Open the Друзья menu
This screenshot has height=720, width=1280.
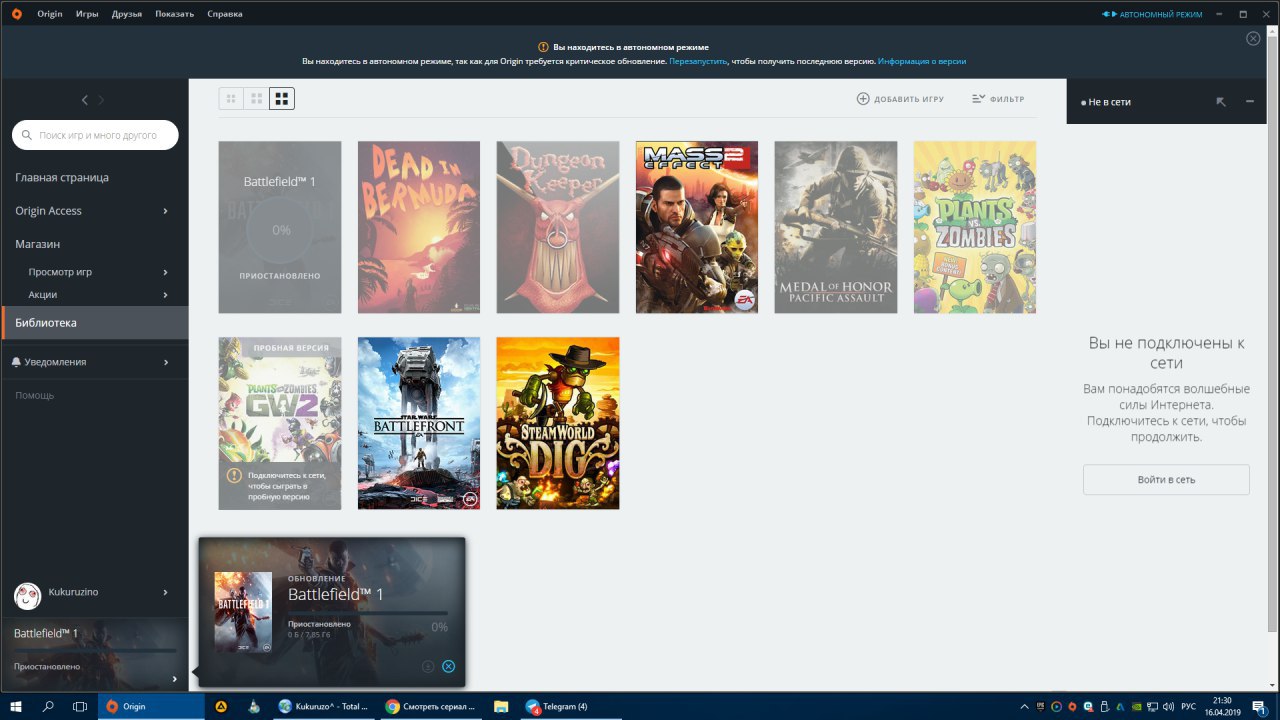127,14
